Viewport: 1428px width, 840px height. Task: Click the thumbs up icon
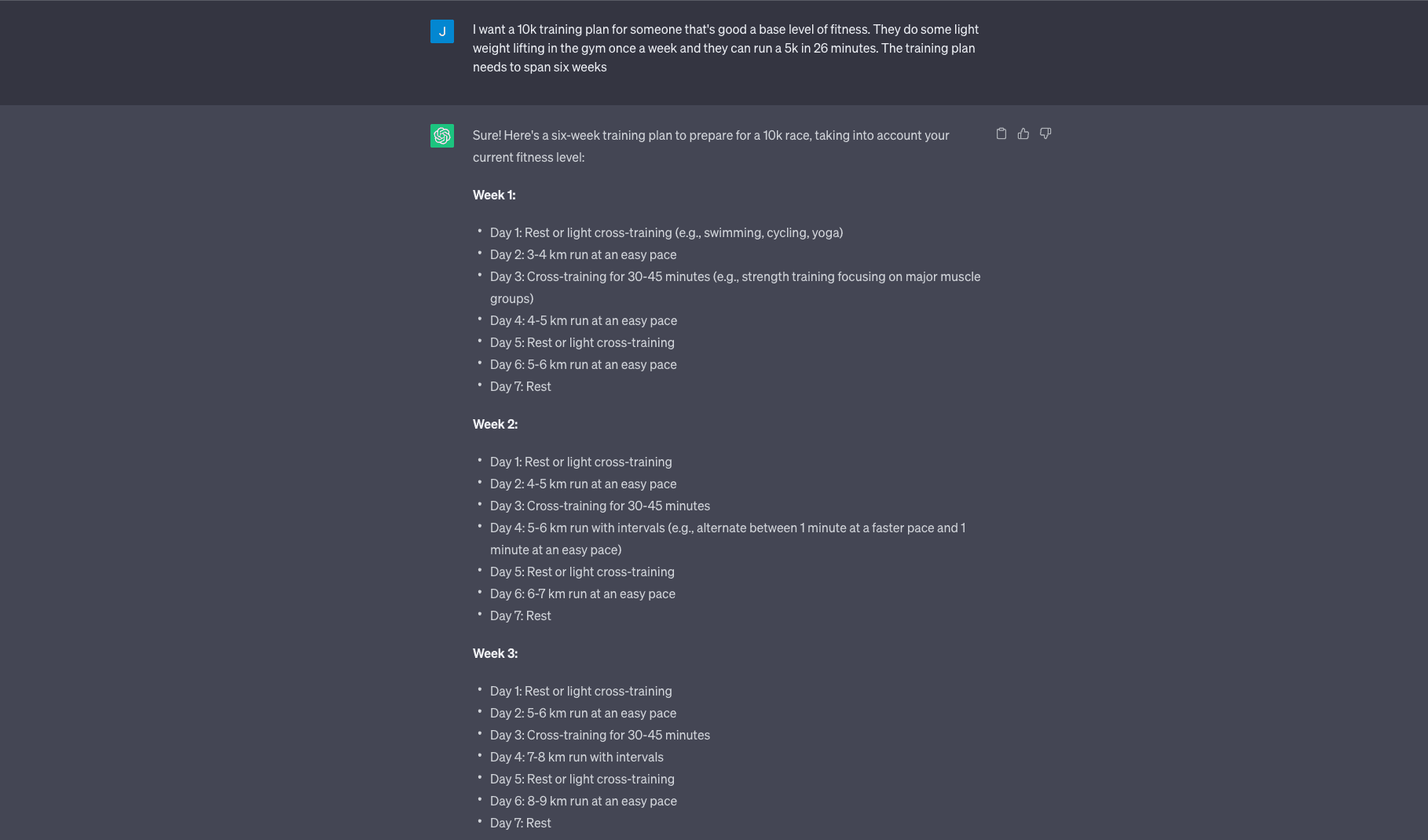pos(1023,133)
